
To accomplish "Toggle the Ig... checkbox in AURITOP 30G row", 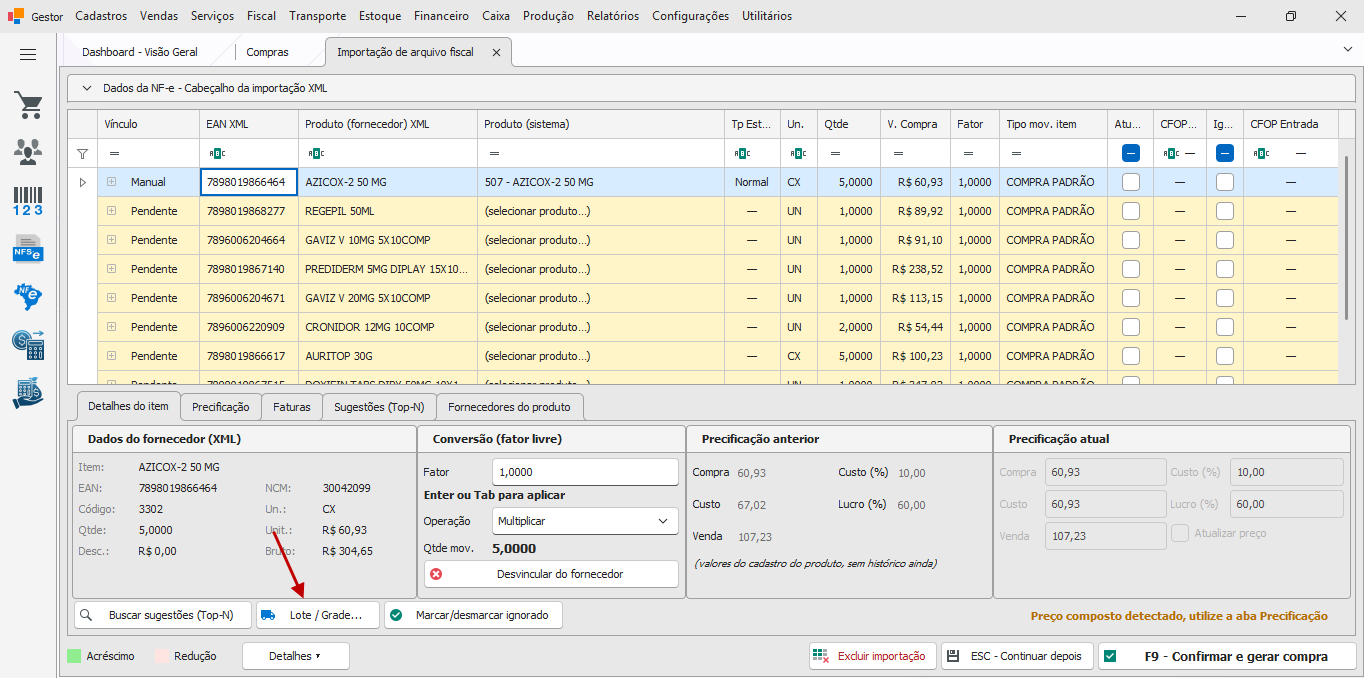I will coord(1225,356).
